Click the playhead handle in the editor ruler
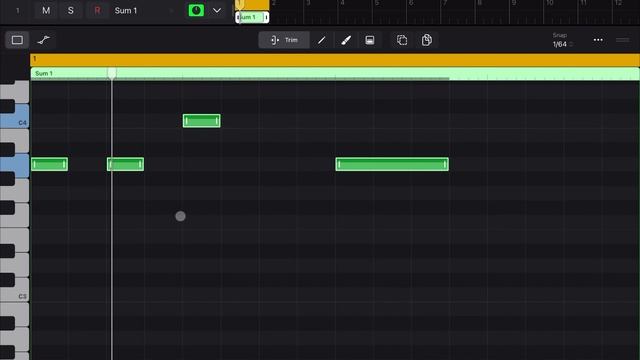The height and width of the screenshot is (360, 640). [x=112, y=73]
